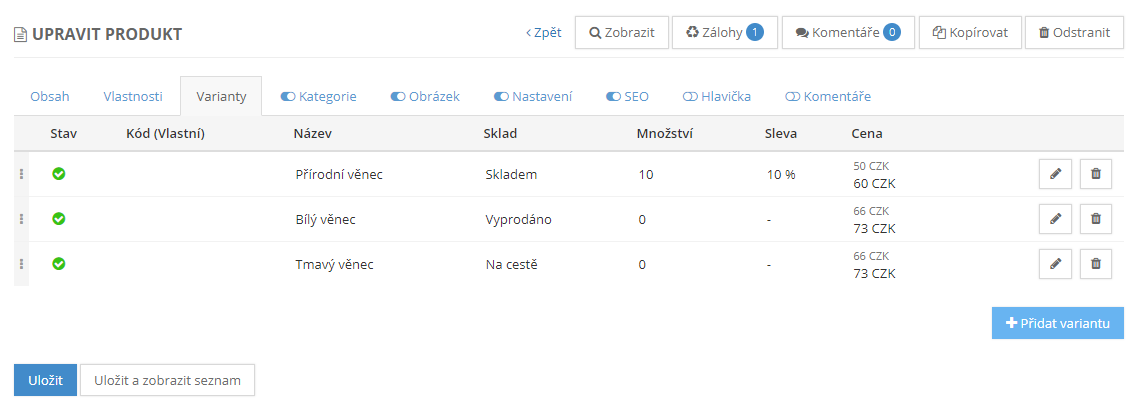
Task: Go back using the Zpět link
Action: pos(544,32)
